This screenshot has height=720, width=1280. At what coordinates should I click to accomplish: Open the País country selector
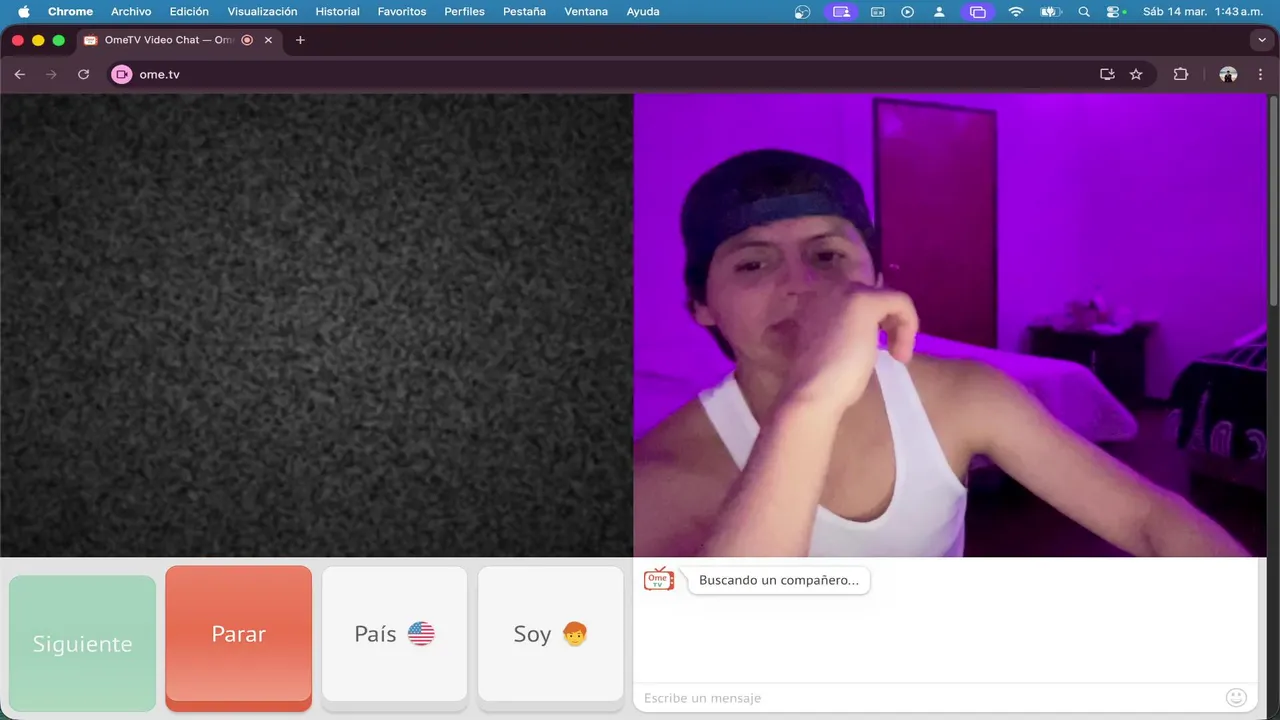point(394,634)
